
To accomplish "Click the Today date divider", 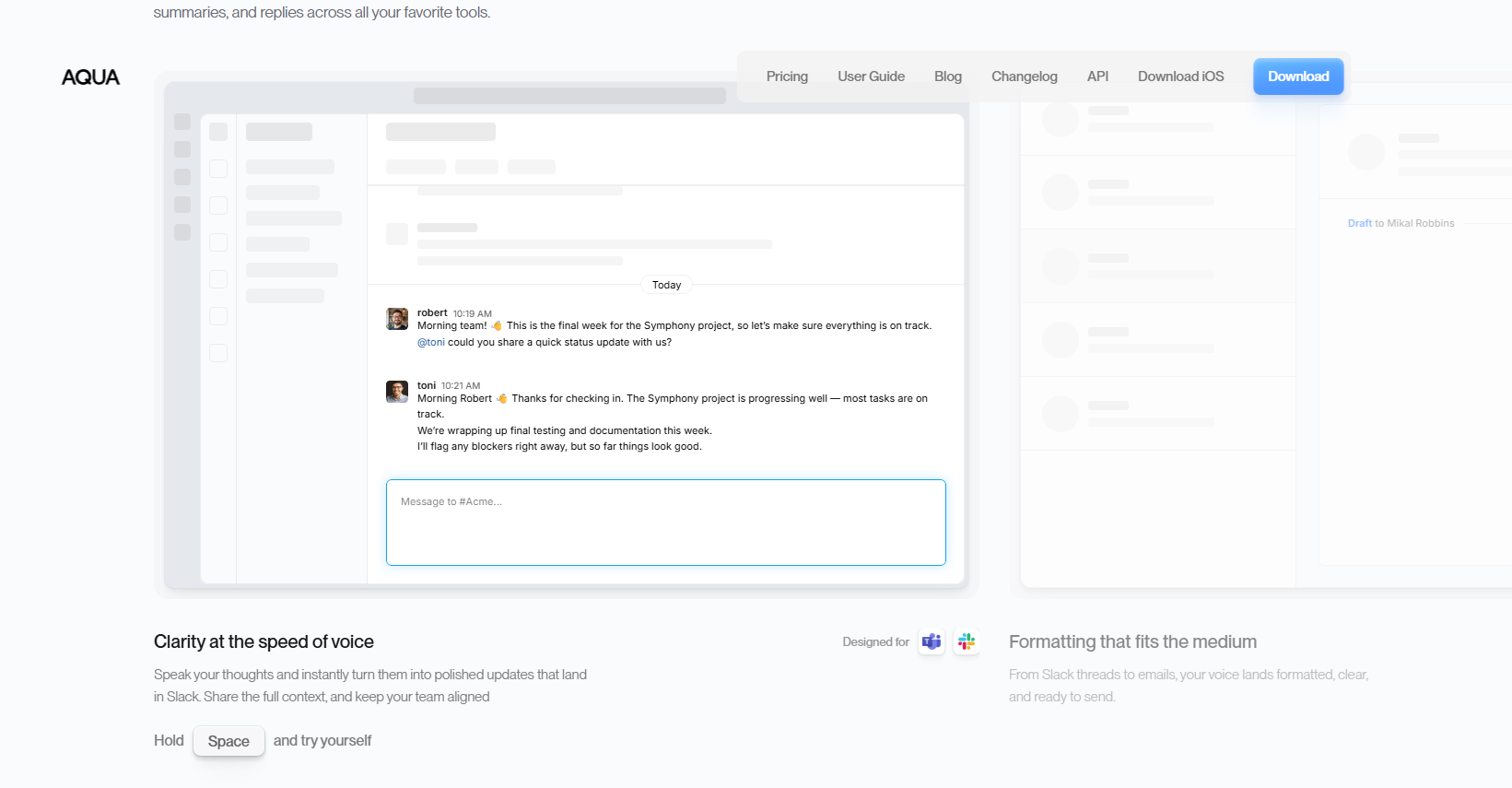I will click(x=666, y=285).
